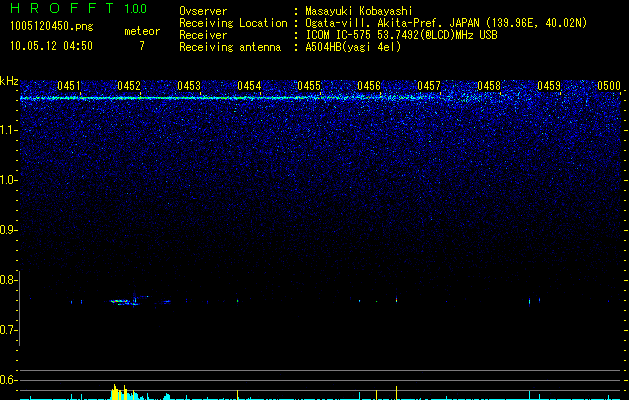Select the filename 1005120450.png

[52, 27]
